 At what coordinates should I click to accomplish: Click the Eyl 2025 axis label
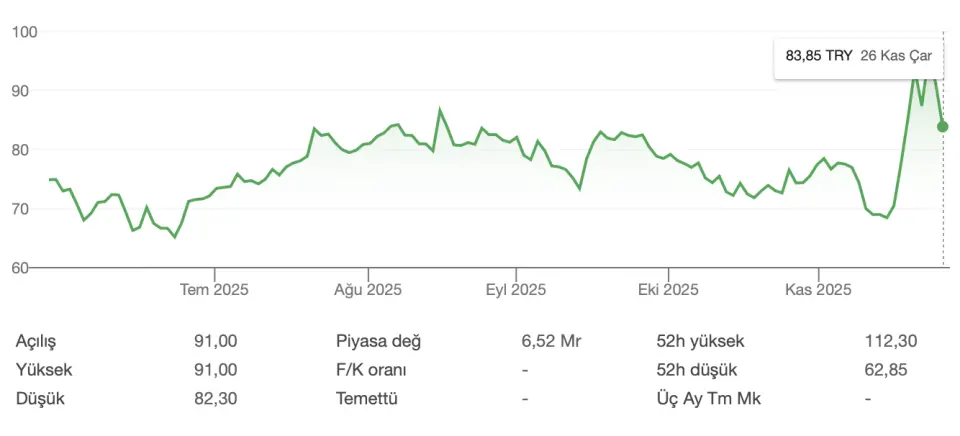[x=516, y=290]
